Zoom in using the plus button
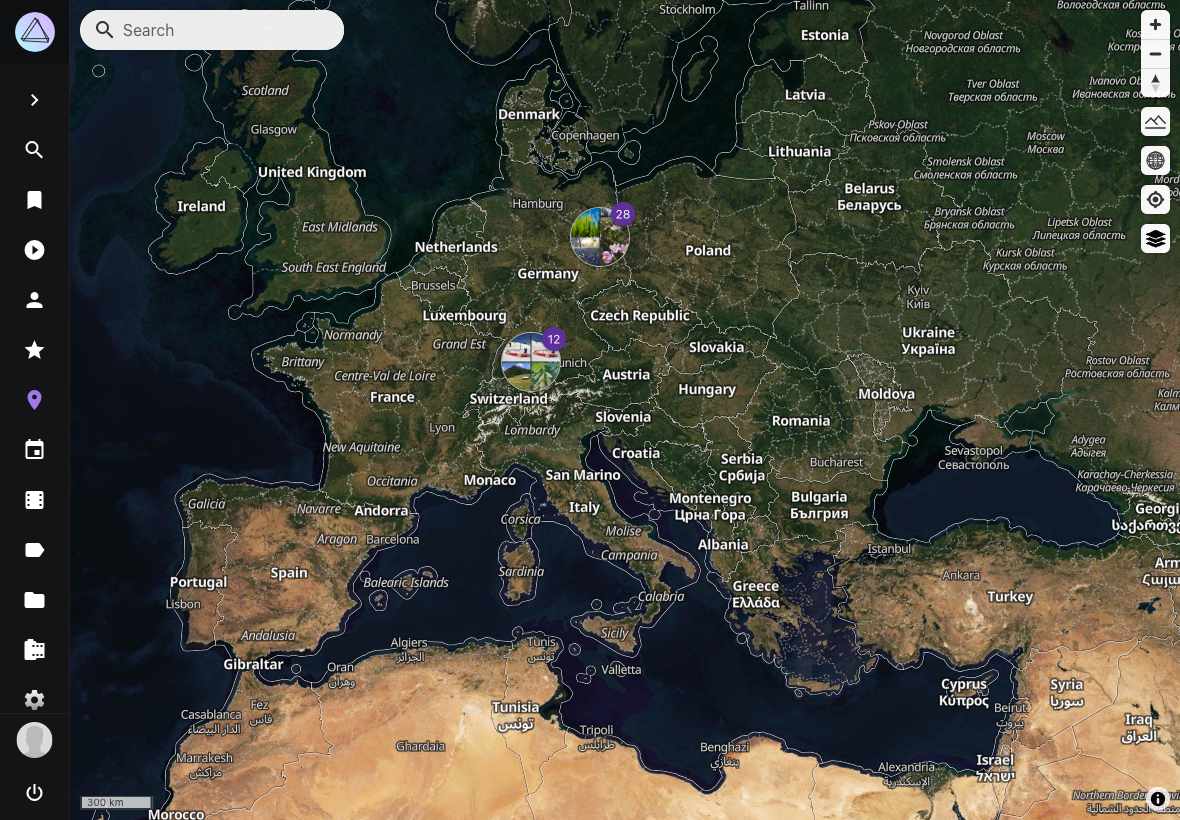This screenshot has height=820, width=1180. pos(1155,24)
